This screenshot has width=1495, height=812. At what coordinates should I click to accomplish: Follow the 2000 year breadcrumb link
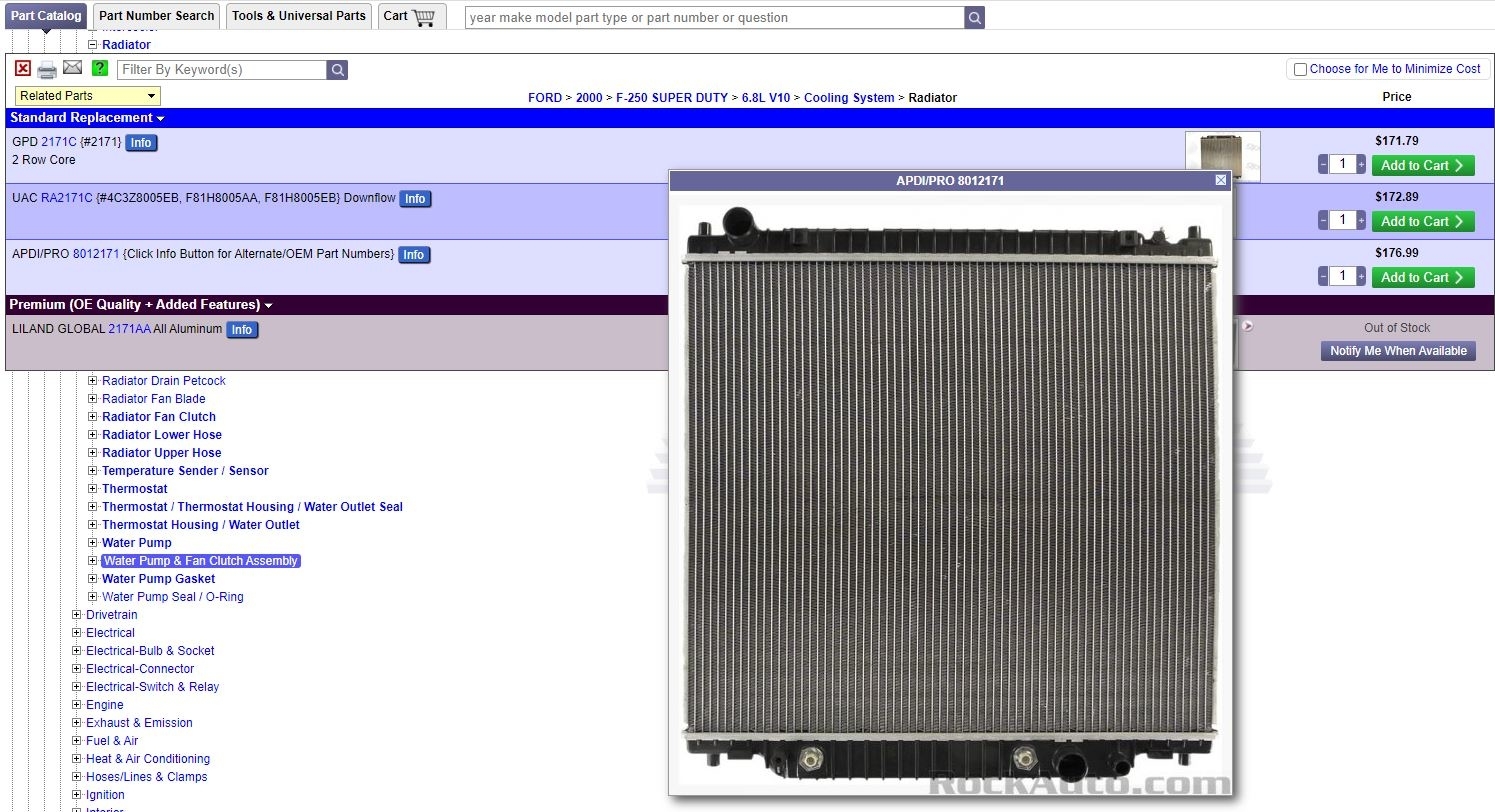pyautogui.click(x=589, y=98)
